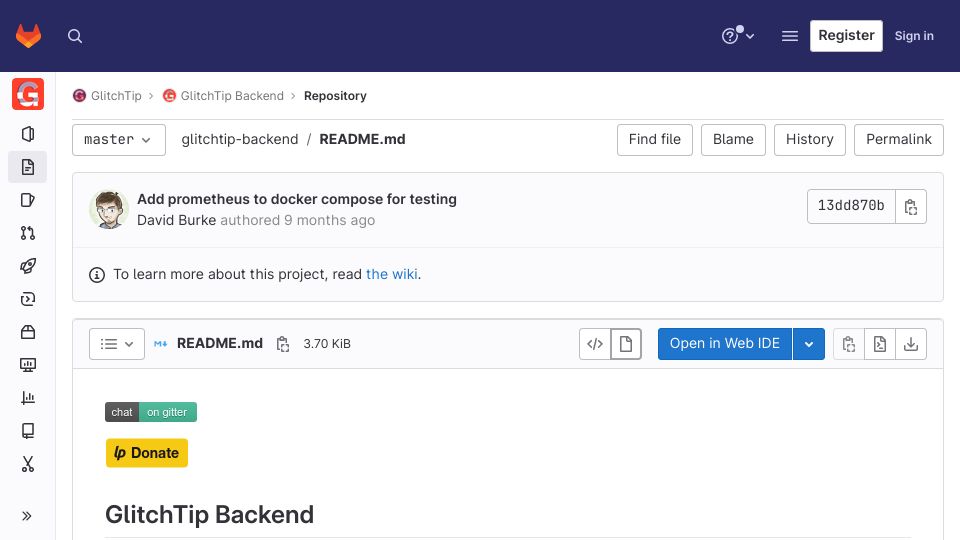The height and width of the screenshot is (540, 960).
Task: Expand the sidebar with the double chevron
Action: (x=27, y=516)
